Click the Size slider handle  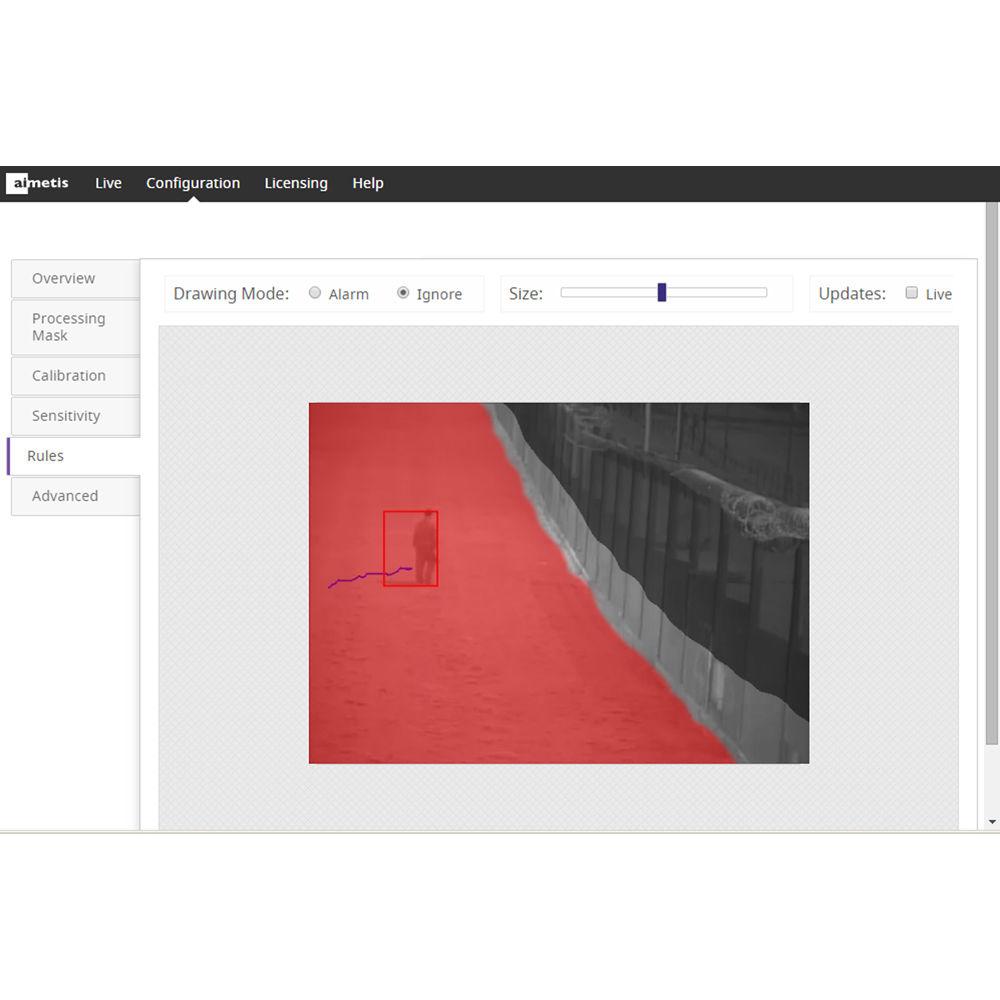662,292
